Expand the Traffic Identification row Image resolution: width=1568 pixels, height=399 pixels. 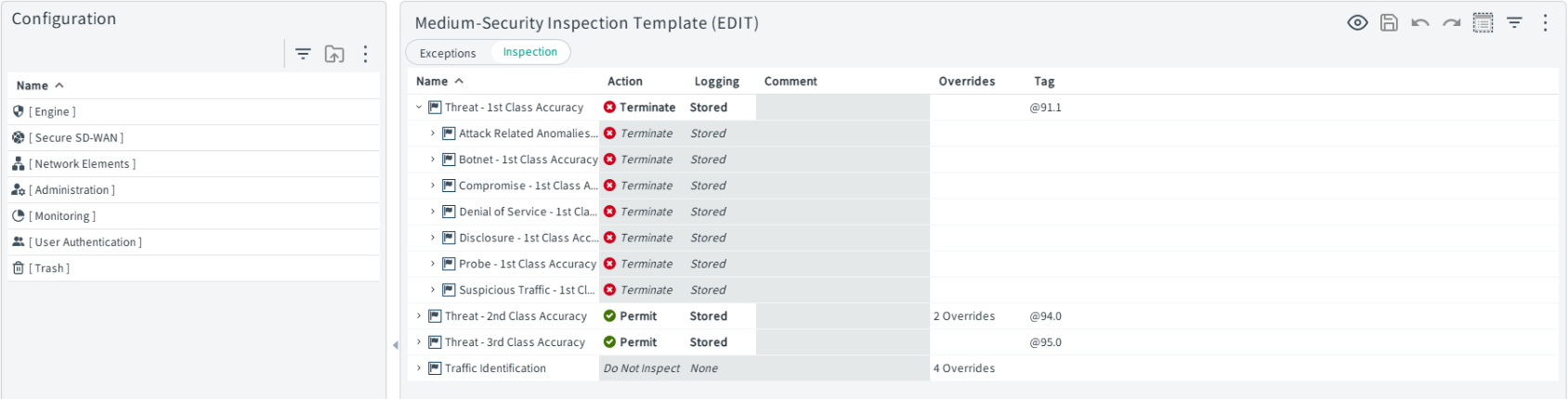[x=419, y=368]
